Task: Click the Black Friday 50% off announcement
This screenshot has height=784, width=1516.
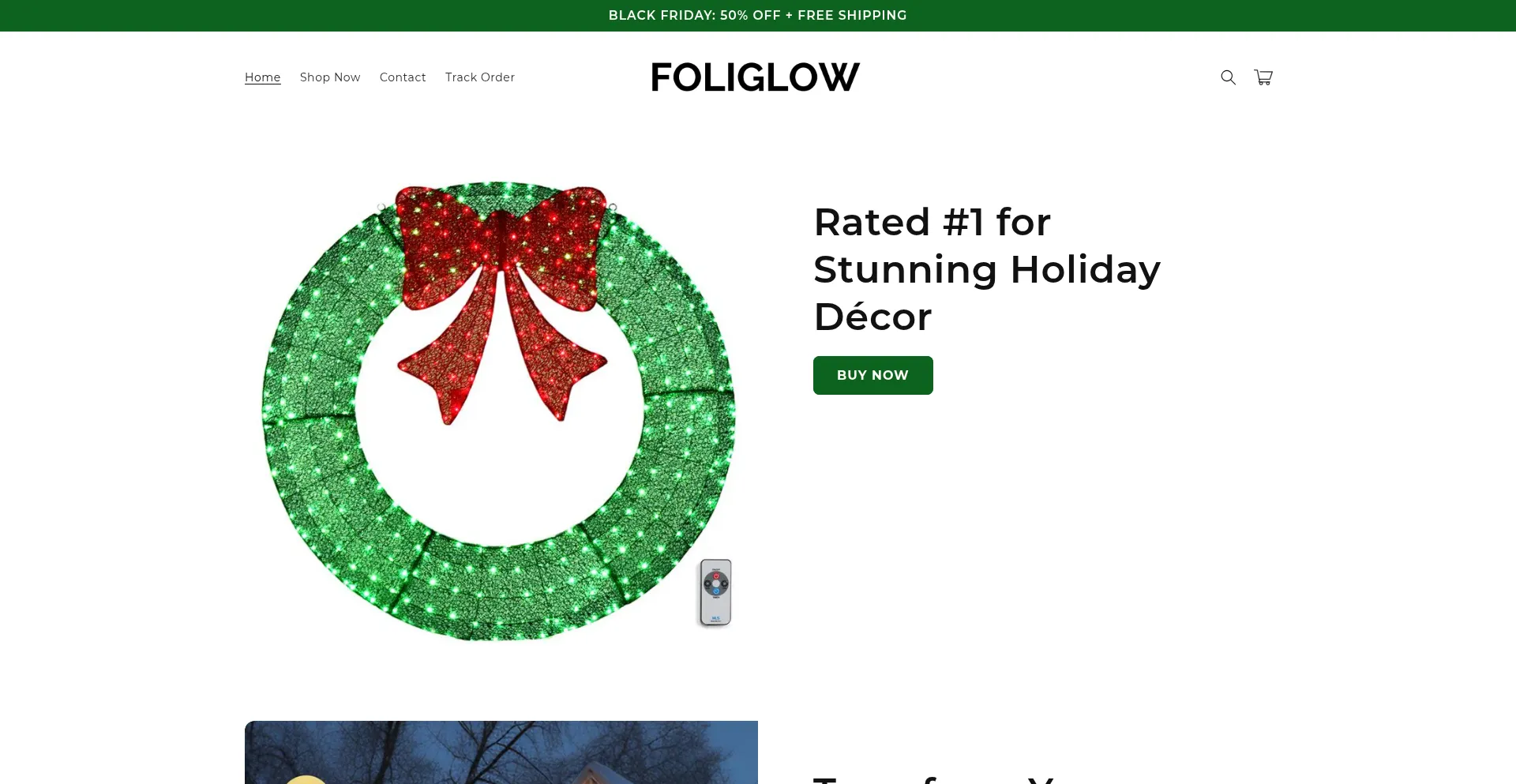Action: coord(757,16)
